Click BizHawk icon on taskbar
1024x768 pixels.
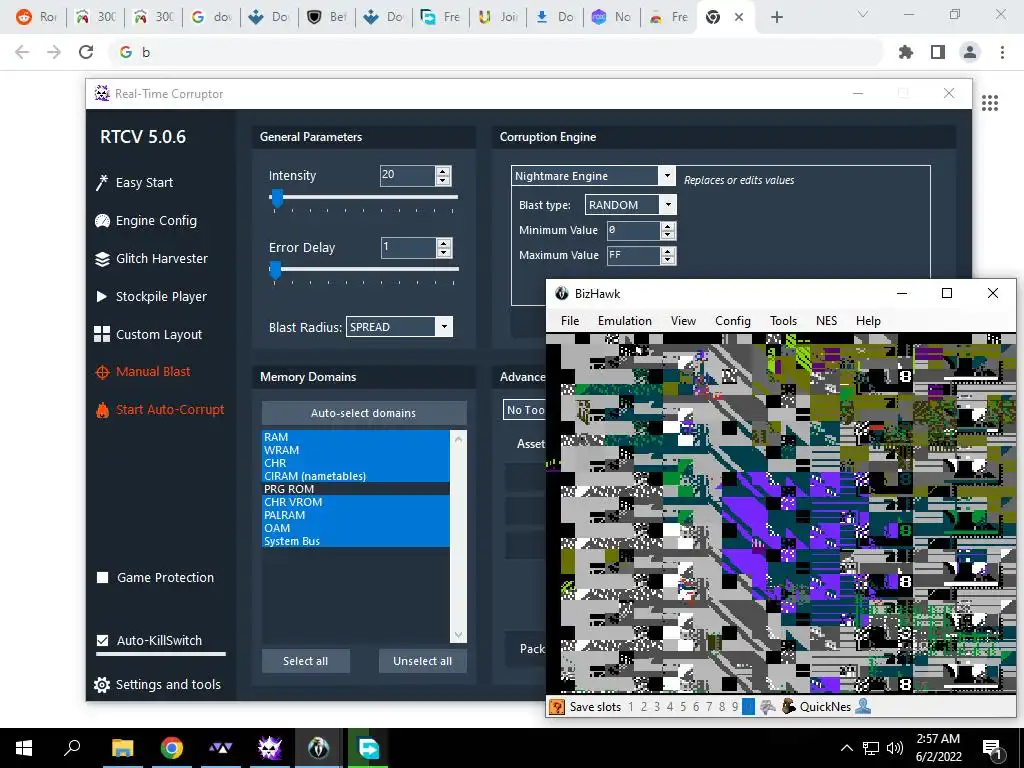(x=319, y=748)
